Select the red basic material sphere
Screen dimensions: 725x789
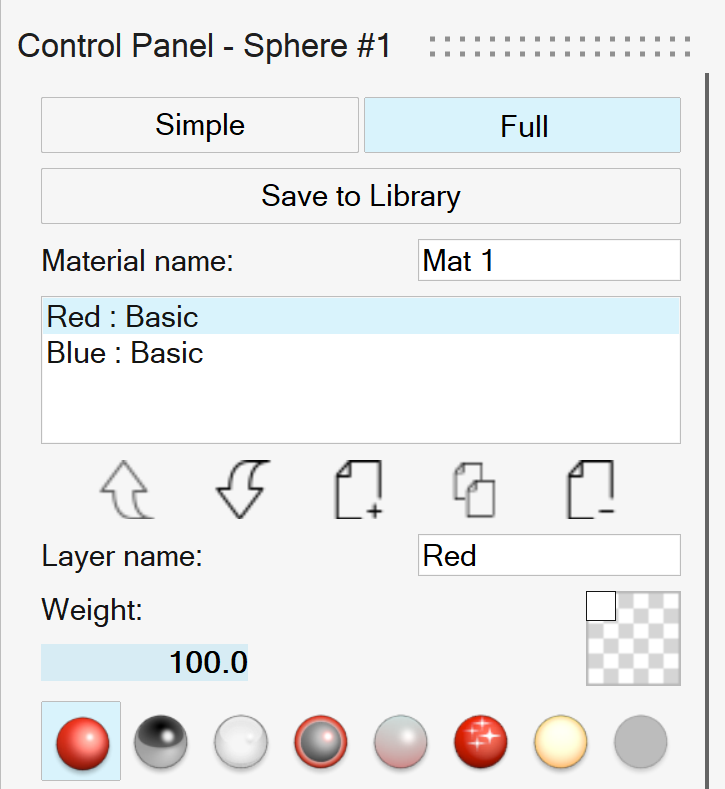coord(81,741)
